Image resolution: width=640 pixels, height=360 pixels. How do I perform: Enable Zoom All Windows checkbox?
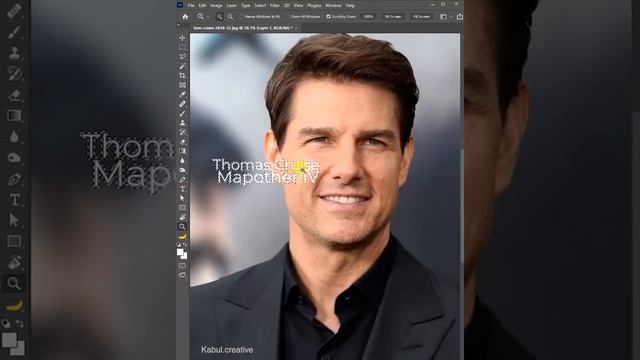point(288,17)
